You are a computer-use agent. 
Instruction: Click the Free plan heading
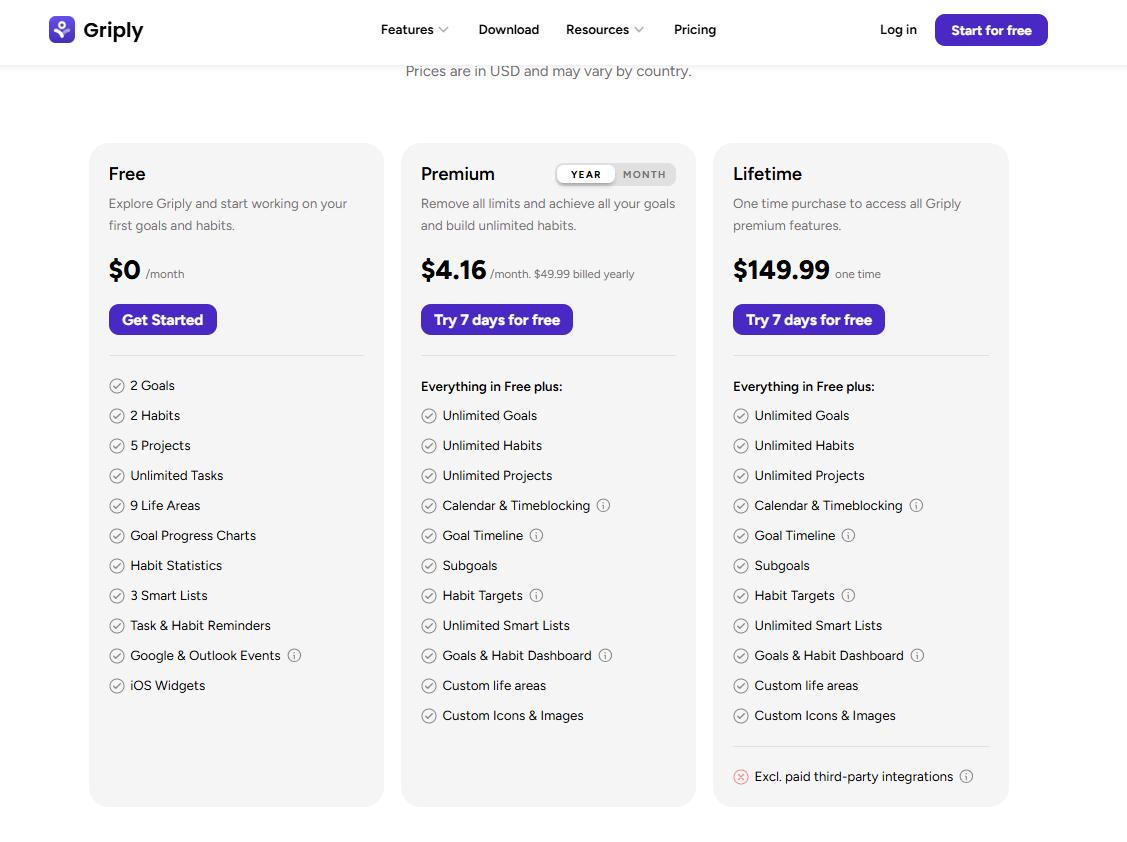[x=127, y=174]
